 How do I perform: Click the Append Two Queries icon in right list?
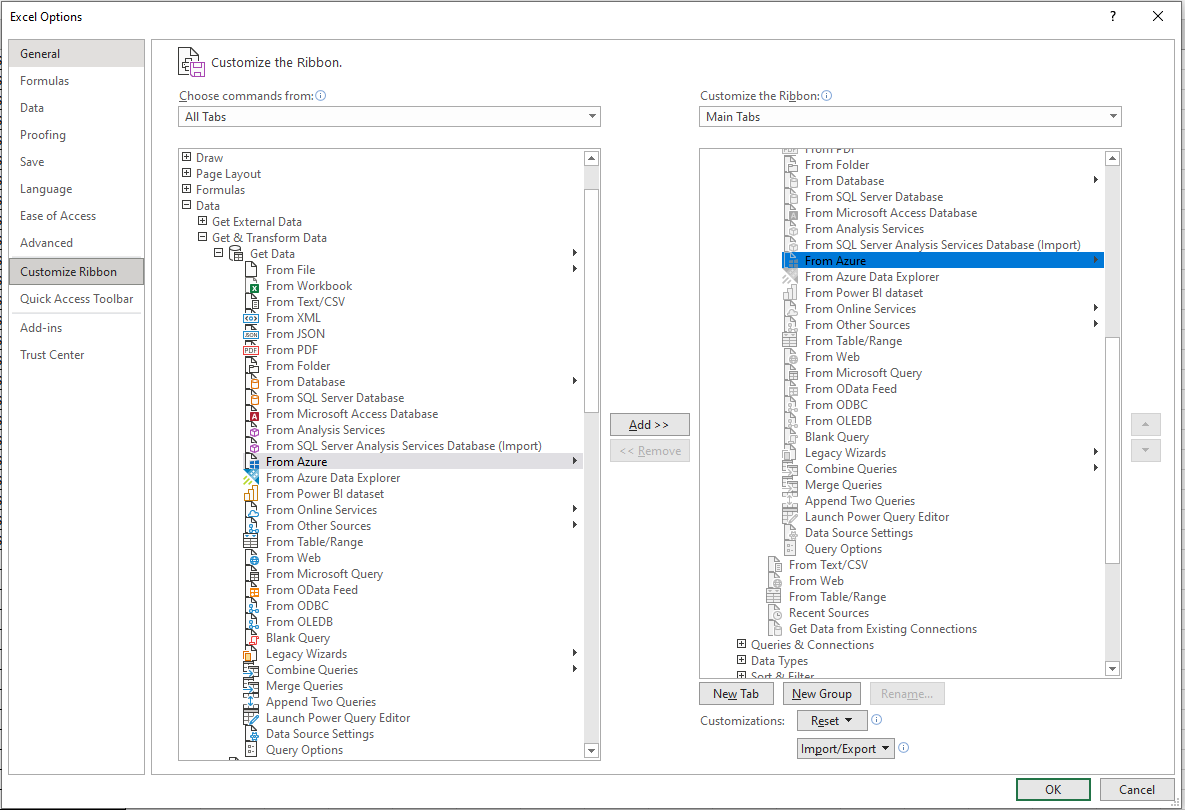(x=790, y=501)
